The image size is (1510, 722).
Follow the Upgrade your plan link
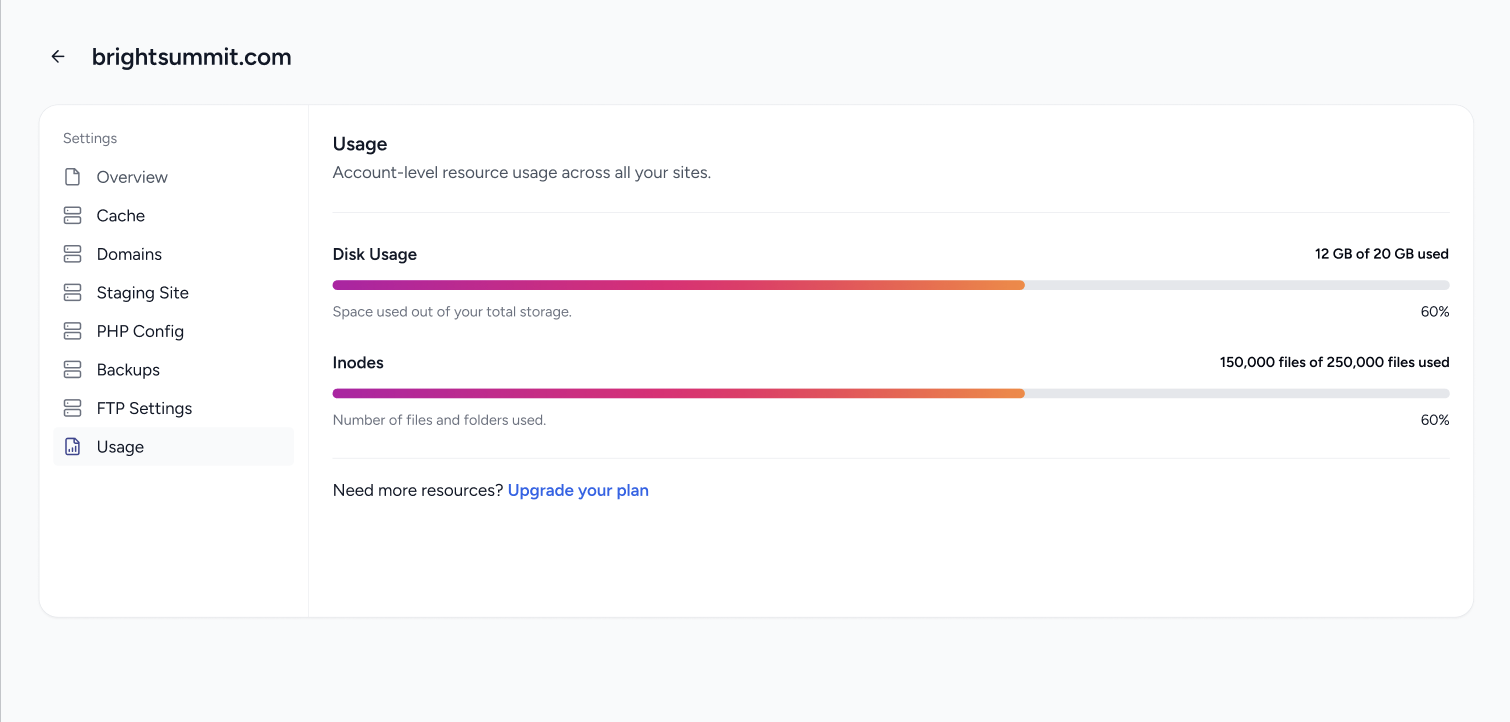click(578, 490)
